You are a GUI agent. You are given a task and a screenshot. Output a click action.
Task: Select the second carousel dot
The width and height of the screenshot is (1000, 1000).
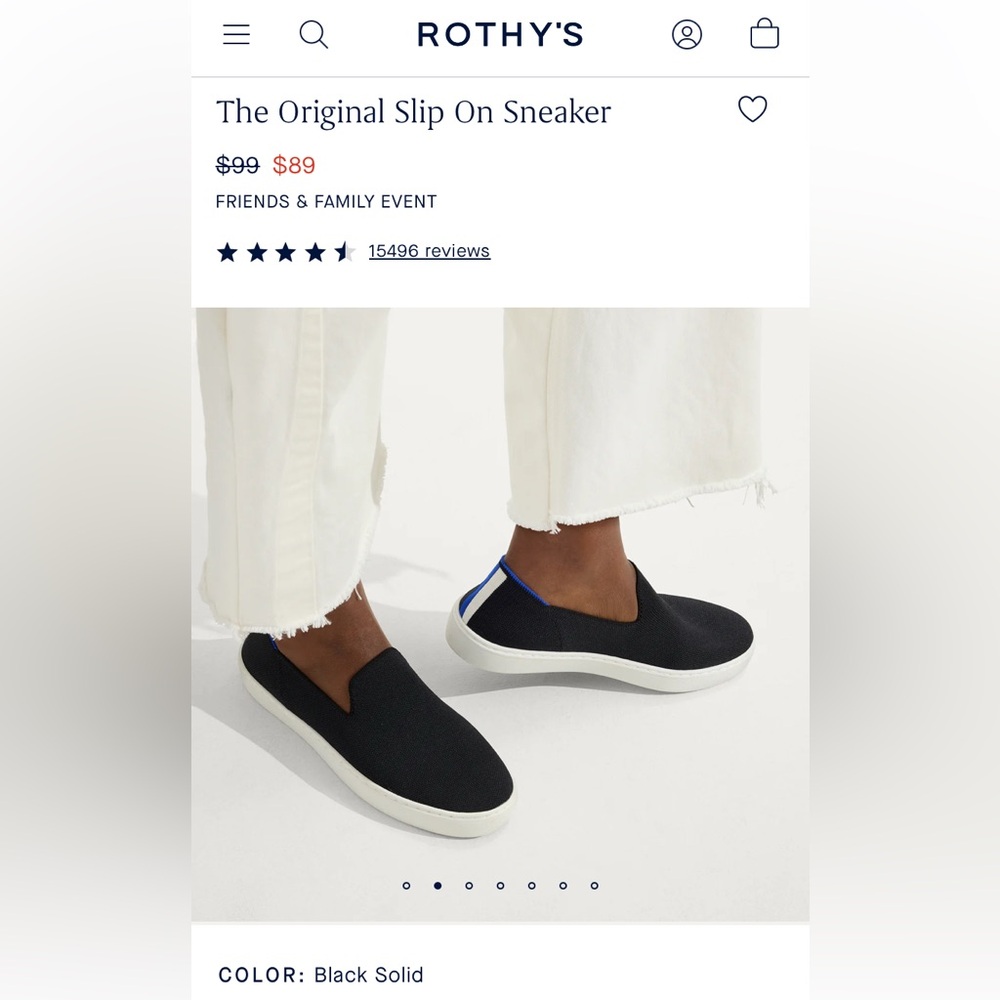point(440,886)
